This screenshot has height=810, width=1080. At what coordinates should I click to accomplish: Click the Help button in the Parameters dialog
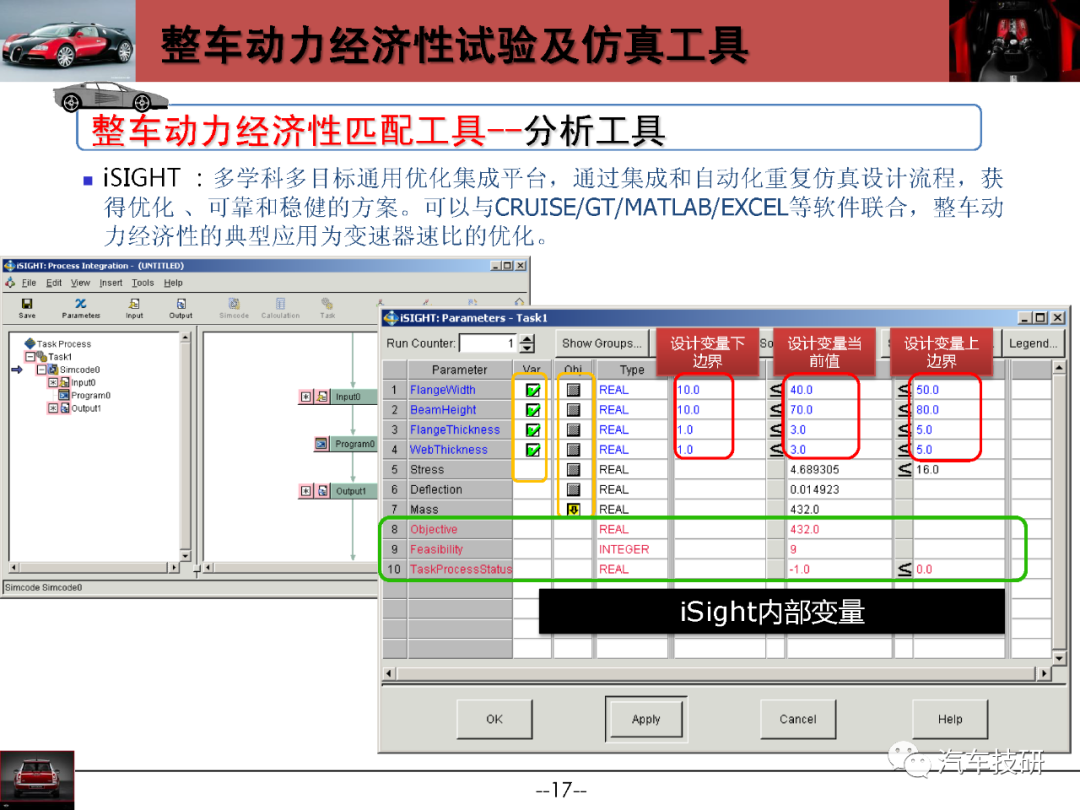pyautogui.click(x=950, y=719)
